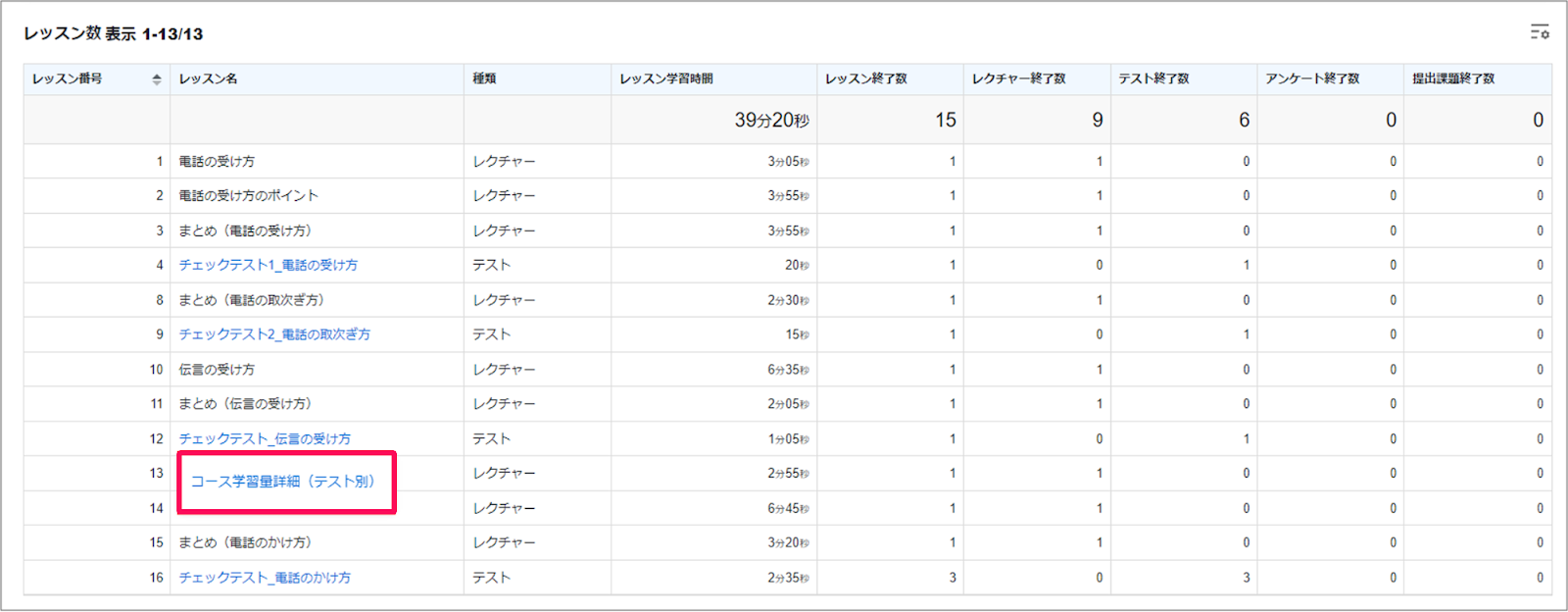1568x612 pixels.
Task: Select lesson row まとめ（電話のかけ方）
Action: coord(788,542)
